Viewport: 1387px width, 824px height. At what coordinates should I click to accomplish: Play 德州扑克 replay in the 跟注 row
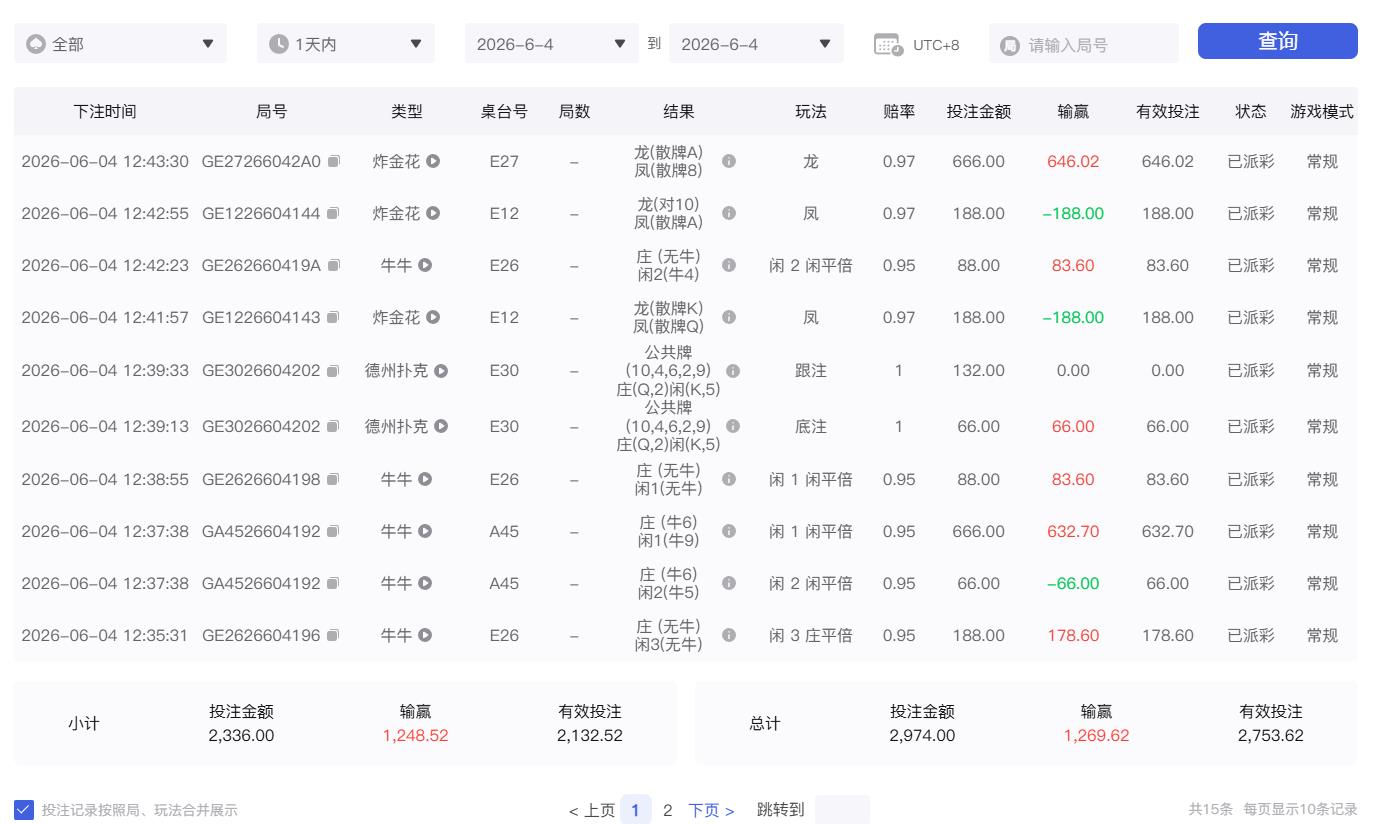pos(441,370)
